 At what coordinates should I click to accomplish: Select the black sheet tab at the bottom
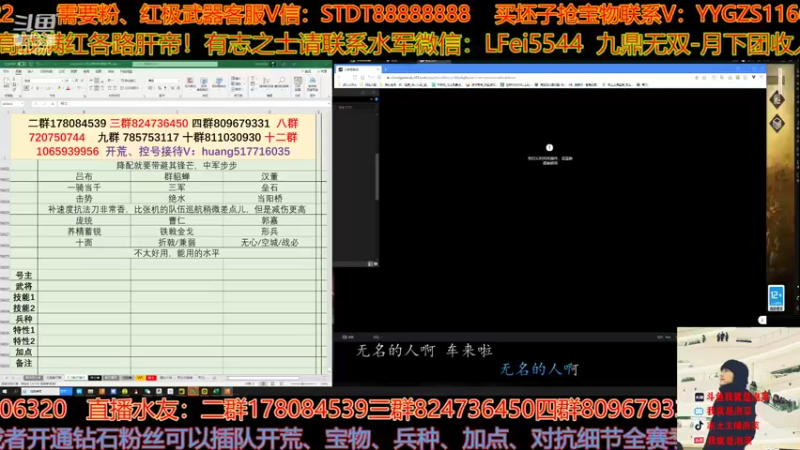point(95,378)
